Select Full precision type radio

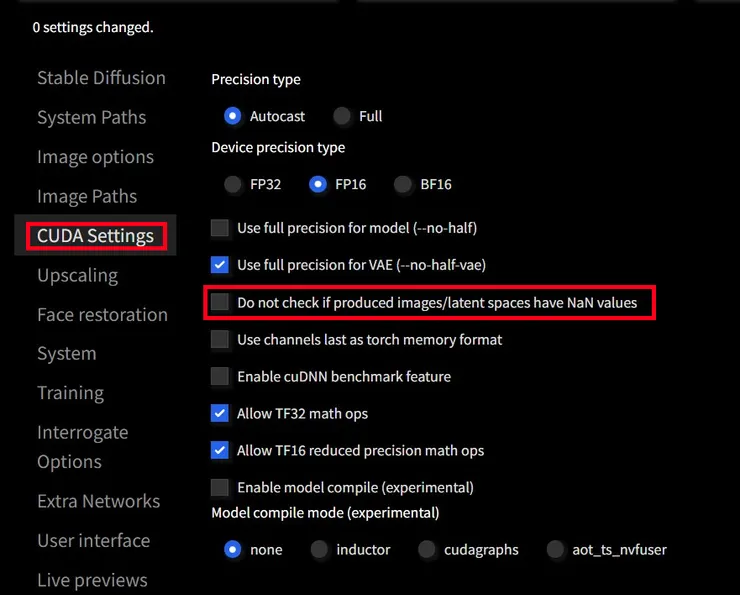tap(343, 116)
